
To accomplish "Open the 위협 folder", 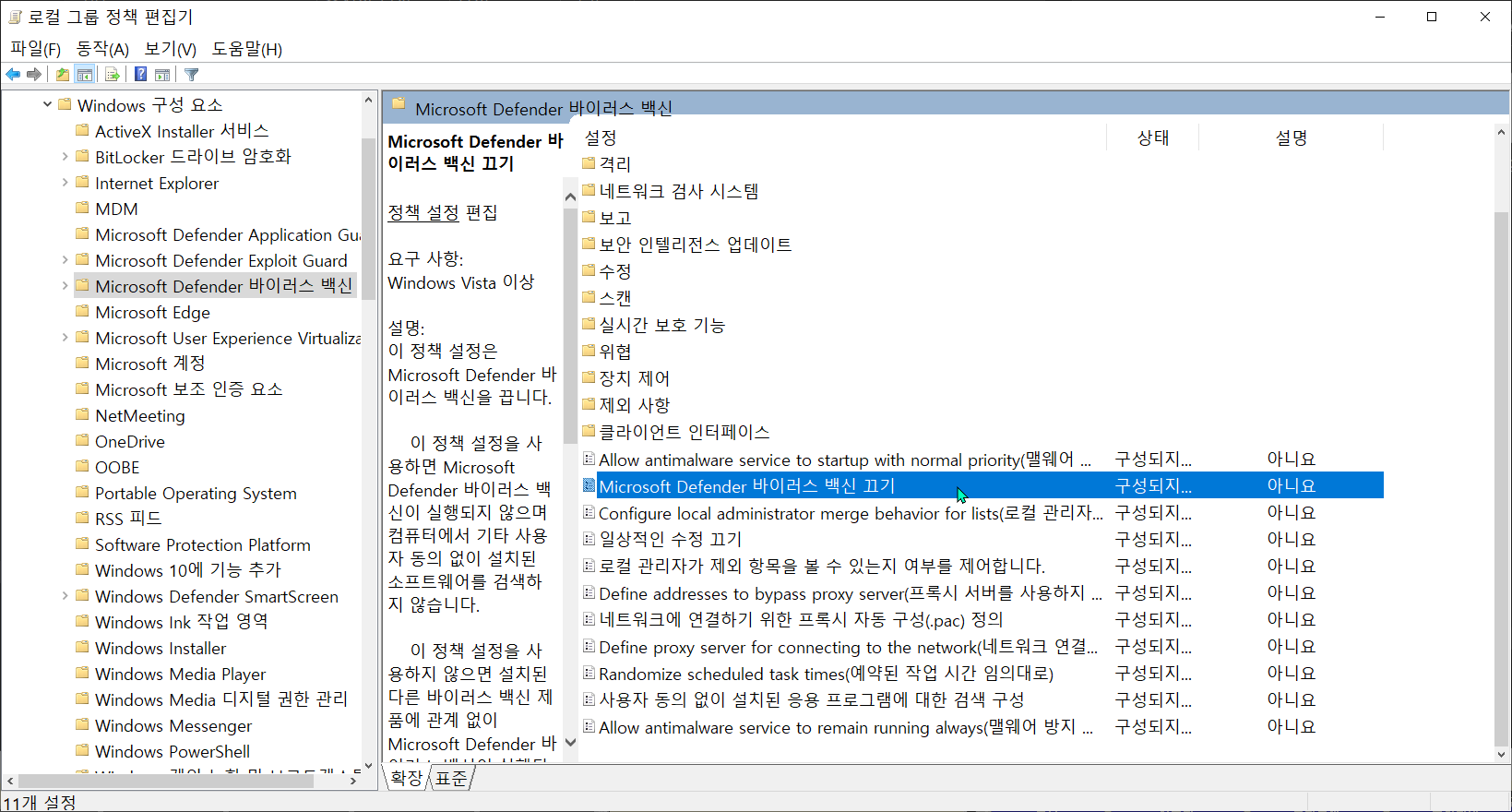I will (x=607, y=352).
